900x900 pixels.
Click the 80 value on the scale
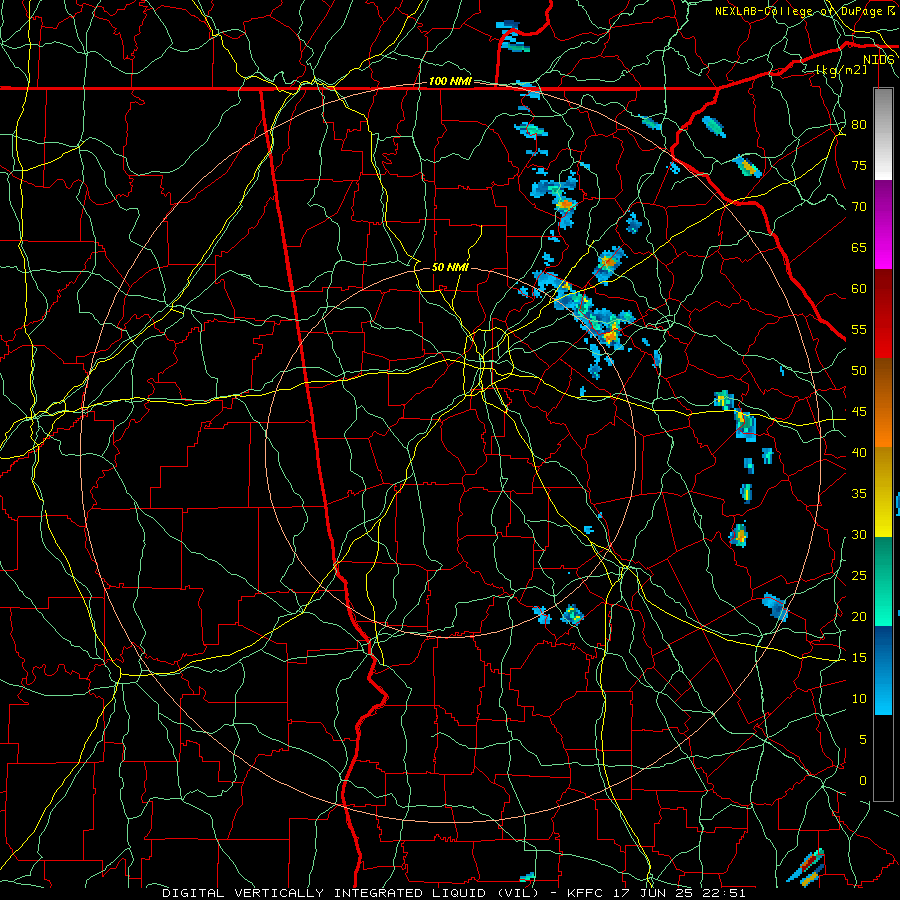point(859,125)
